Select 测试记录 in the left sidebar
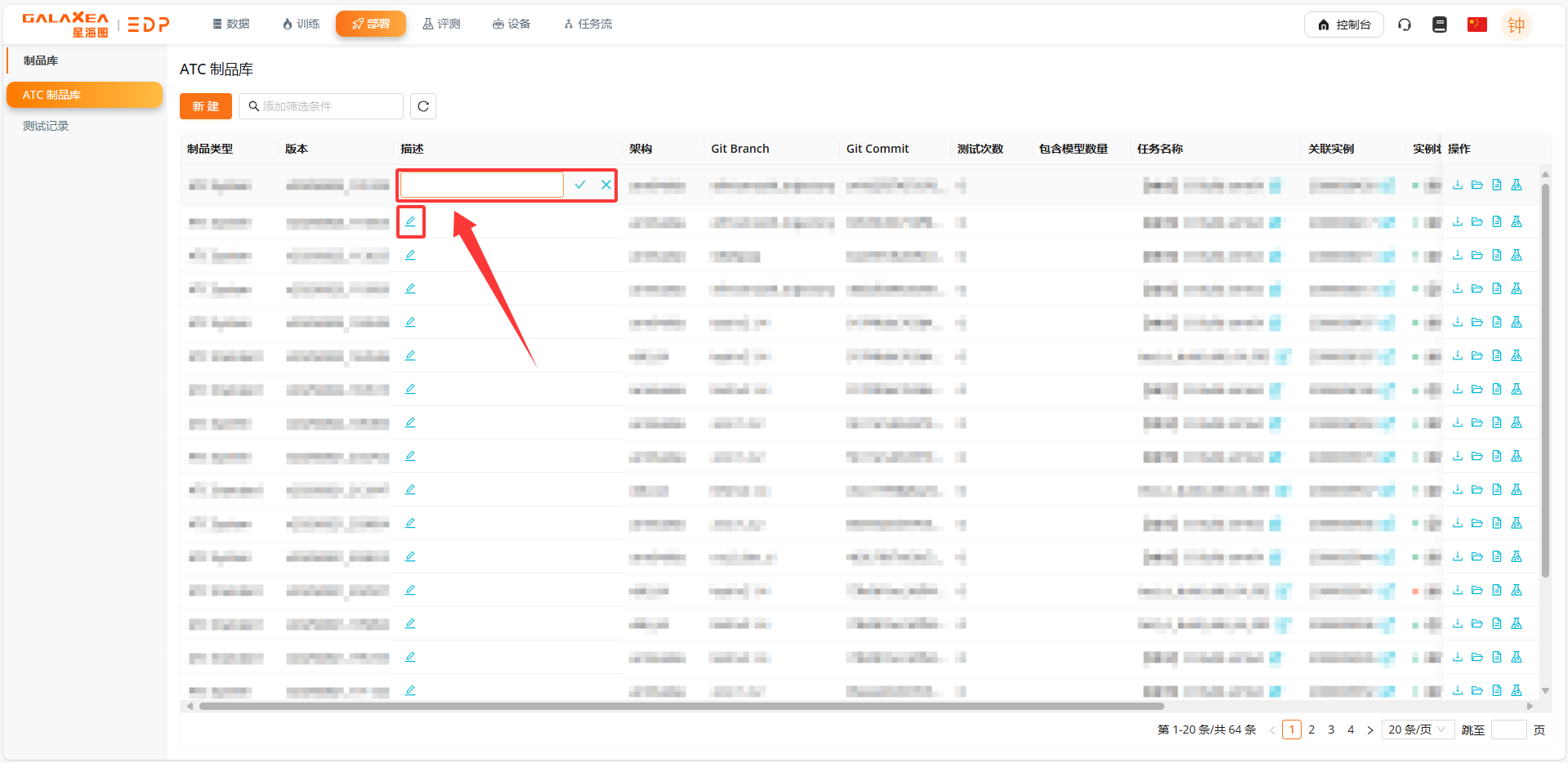This screenshot has height=763, width=1568. [x=46, y=126]
